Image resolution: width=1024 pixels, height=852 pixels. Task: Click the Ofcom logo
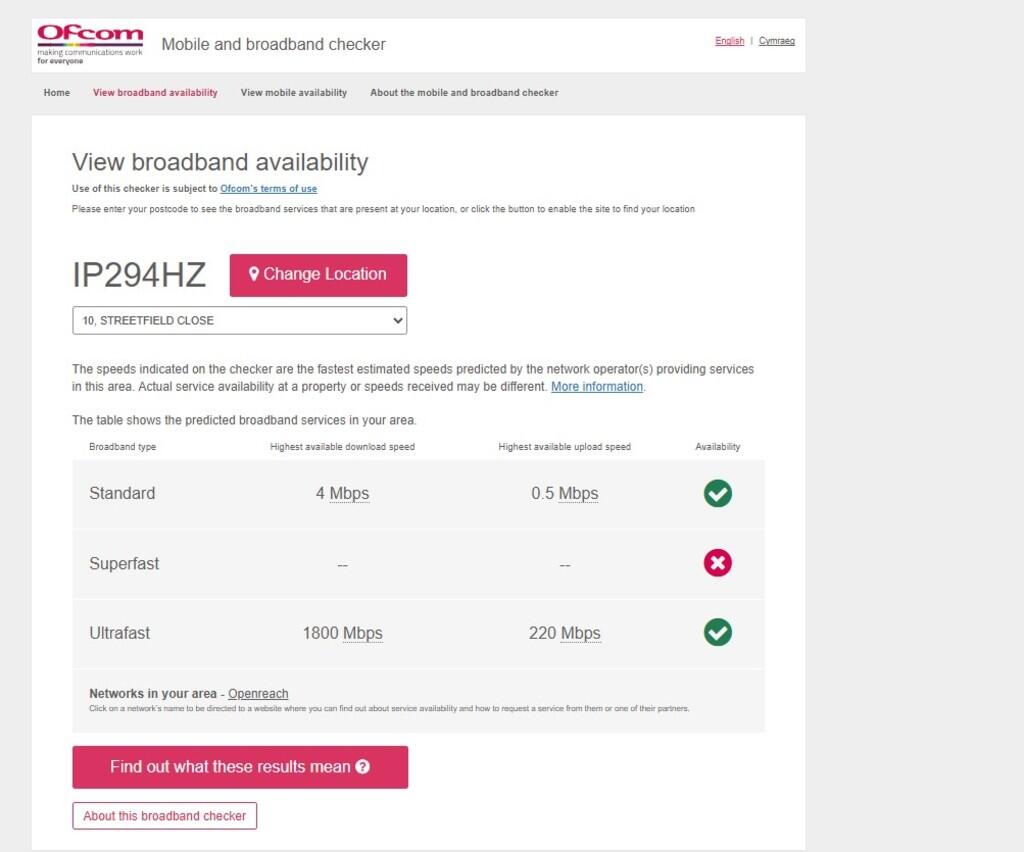point(90,45)
